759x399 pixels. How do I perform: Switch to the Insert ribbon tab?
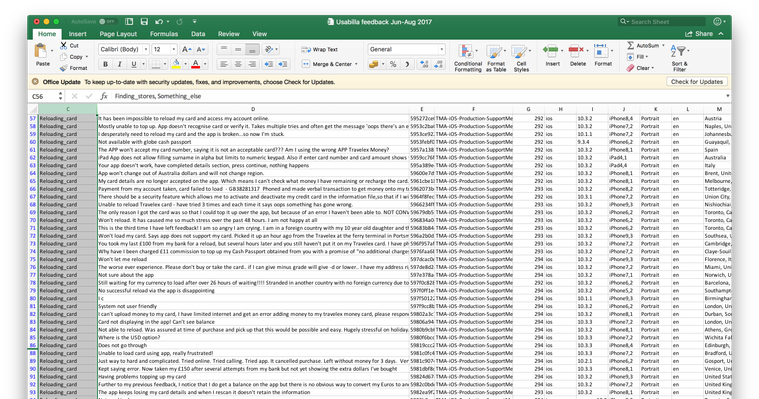tap(77, 34)
